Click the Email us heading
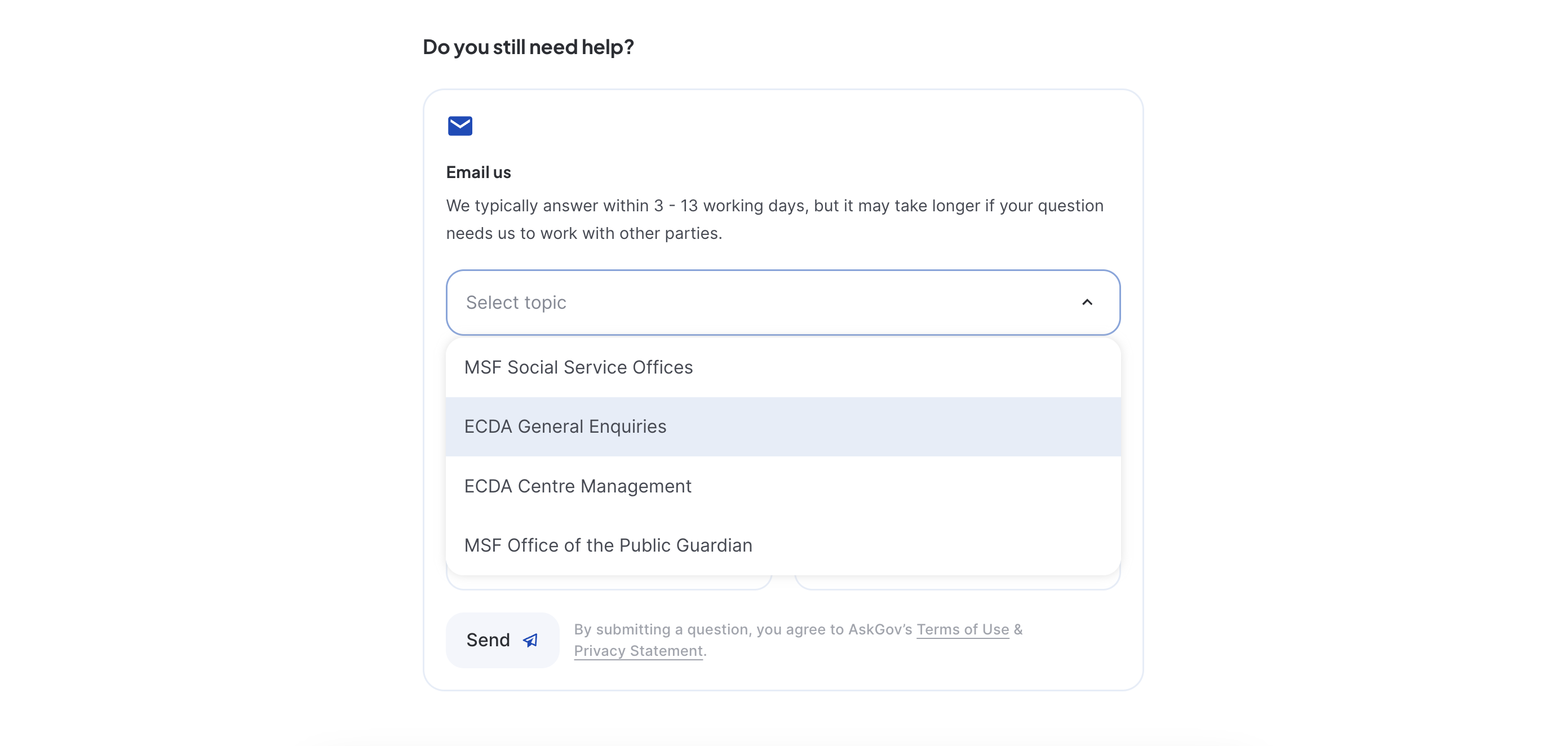The height and width of the screenshot is (746, 1568). (479, 173)
